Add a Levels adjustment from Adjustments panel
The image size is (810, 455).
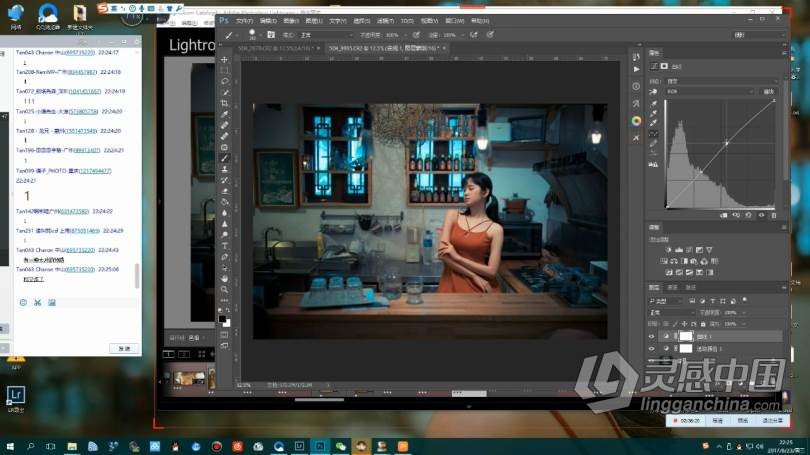pyautogui.click(x=679, y=250)
